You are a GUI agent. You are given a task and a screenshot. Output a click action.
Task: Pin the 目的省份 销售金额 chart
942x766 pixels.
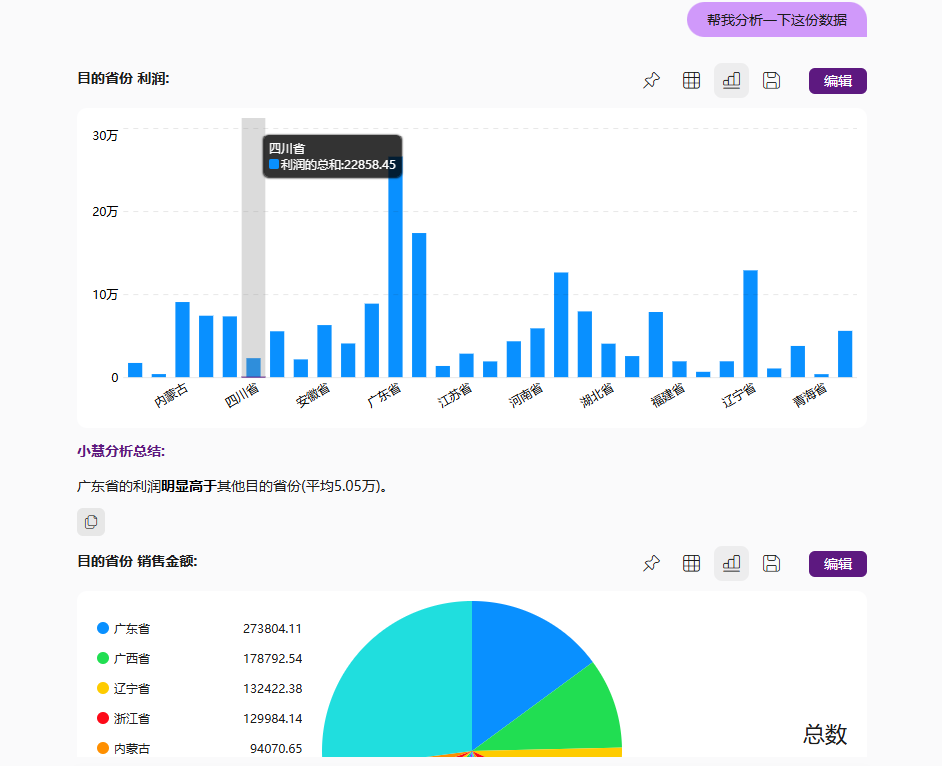click(x=651, y=564)
